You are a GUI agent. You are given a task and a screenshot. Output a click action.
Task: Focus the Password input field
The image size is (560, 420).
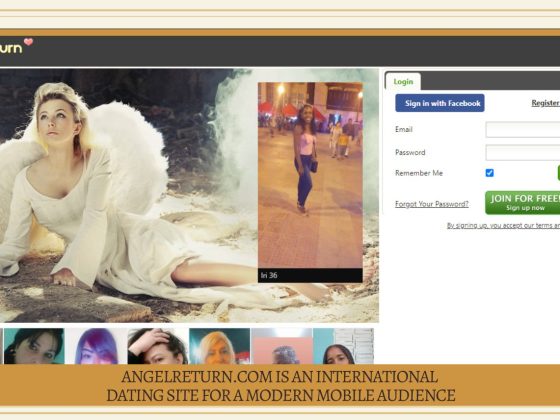click(523, 152)
